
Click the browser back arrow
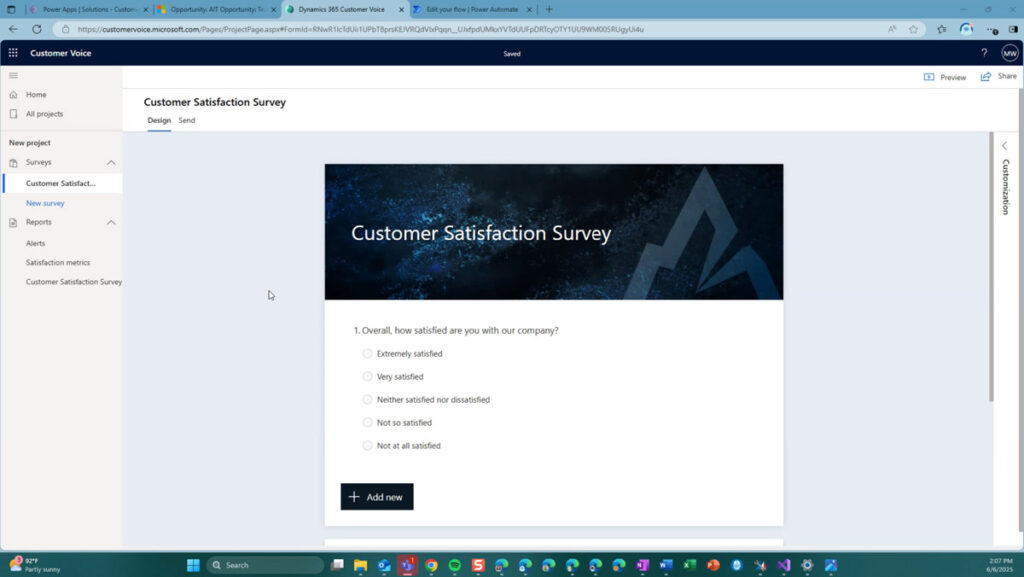coord(13,29)
